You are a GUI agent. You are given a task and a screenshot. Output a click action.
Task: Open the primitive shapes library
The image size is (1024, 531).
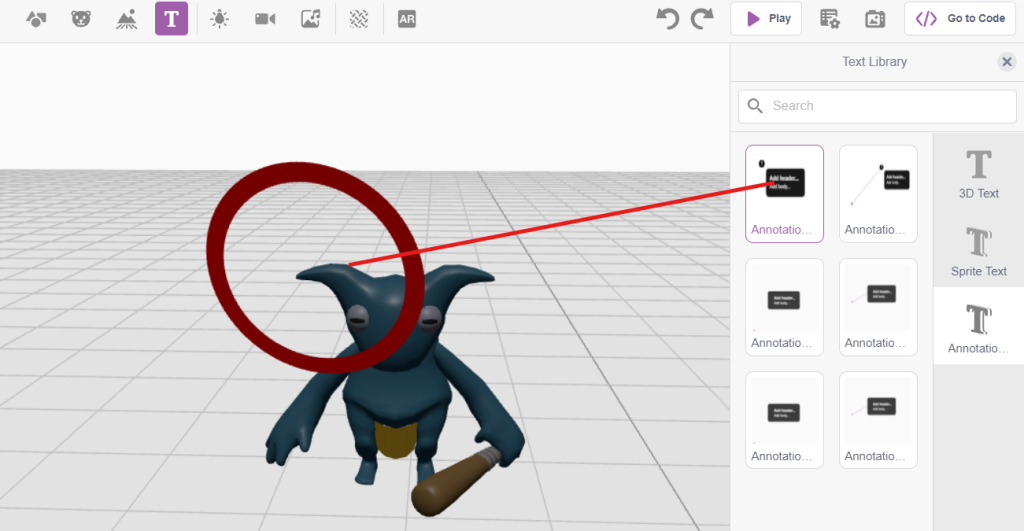click(36, 19)
